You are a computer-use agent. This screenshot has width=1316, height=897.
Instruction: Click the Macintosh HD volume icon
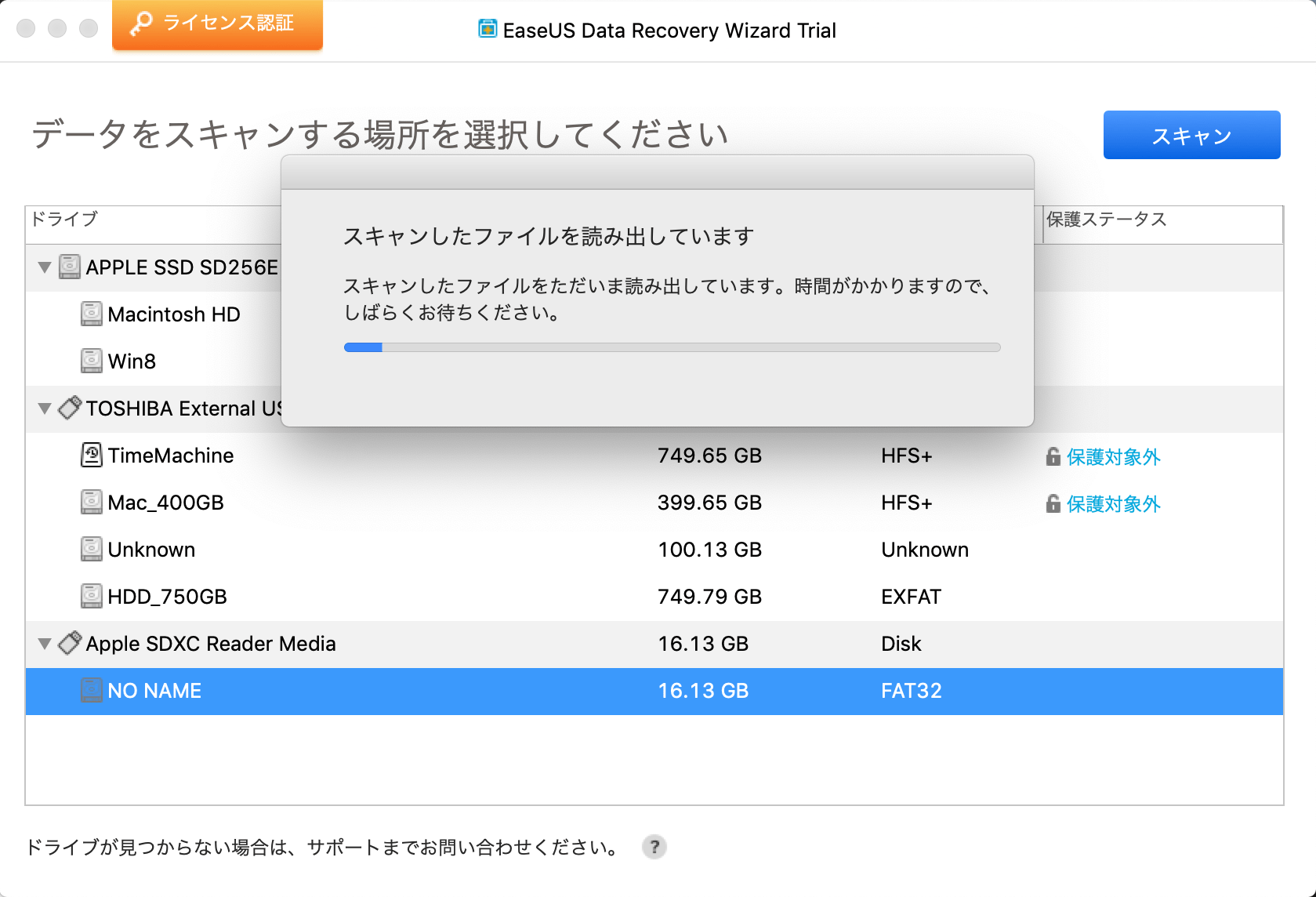(92, 314)
